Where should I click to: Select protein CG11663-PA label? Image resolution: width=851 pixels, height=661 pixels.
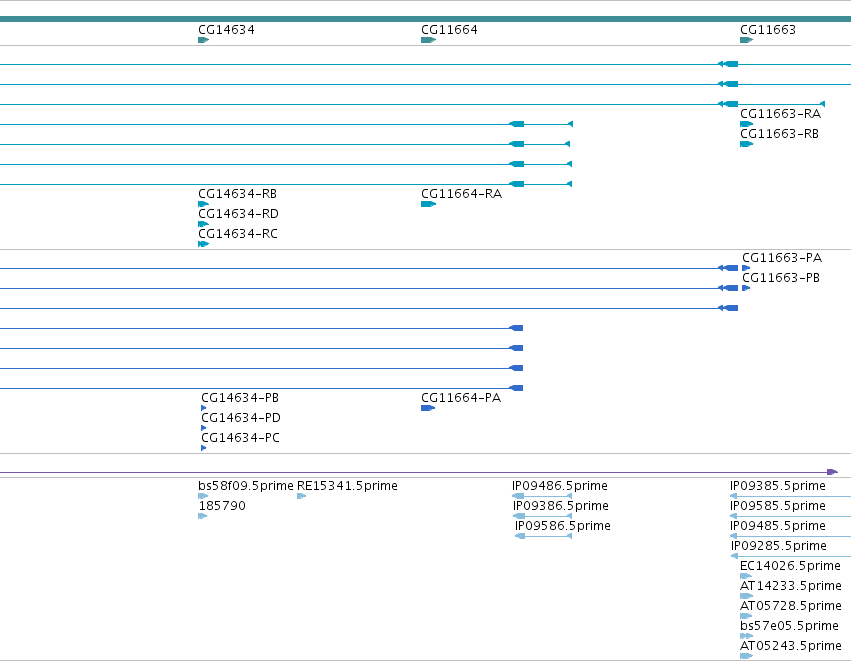pyautogui.click(x=782, y=258)
